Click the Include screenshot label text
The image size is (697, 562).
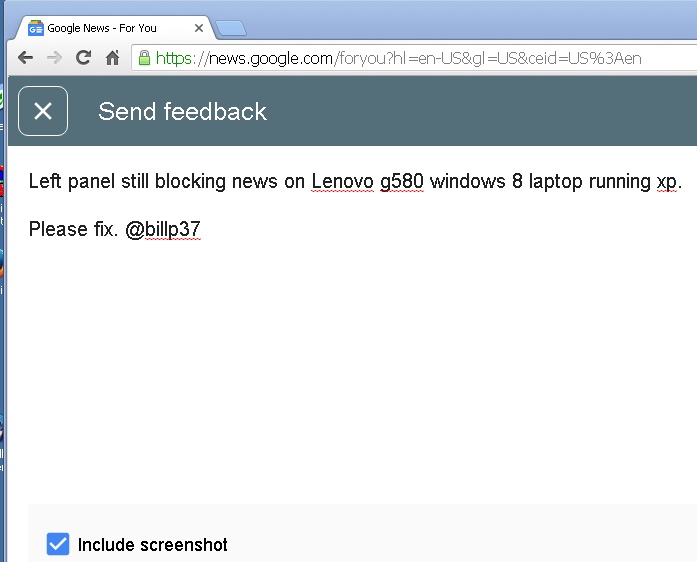coord(152,545)
